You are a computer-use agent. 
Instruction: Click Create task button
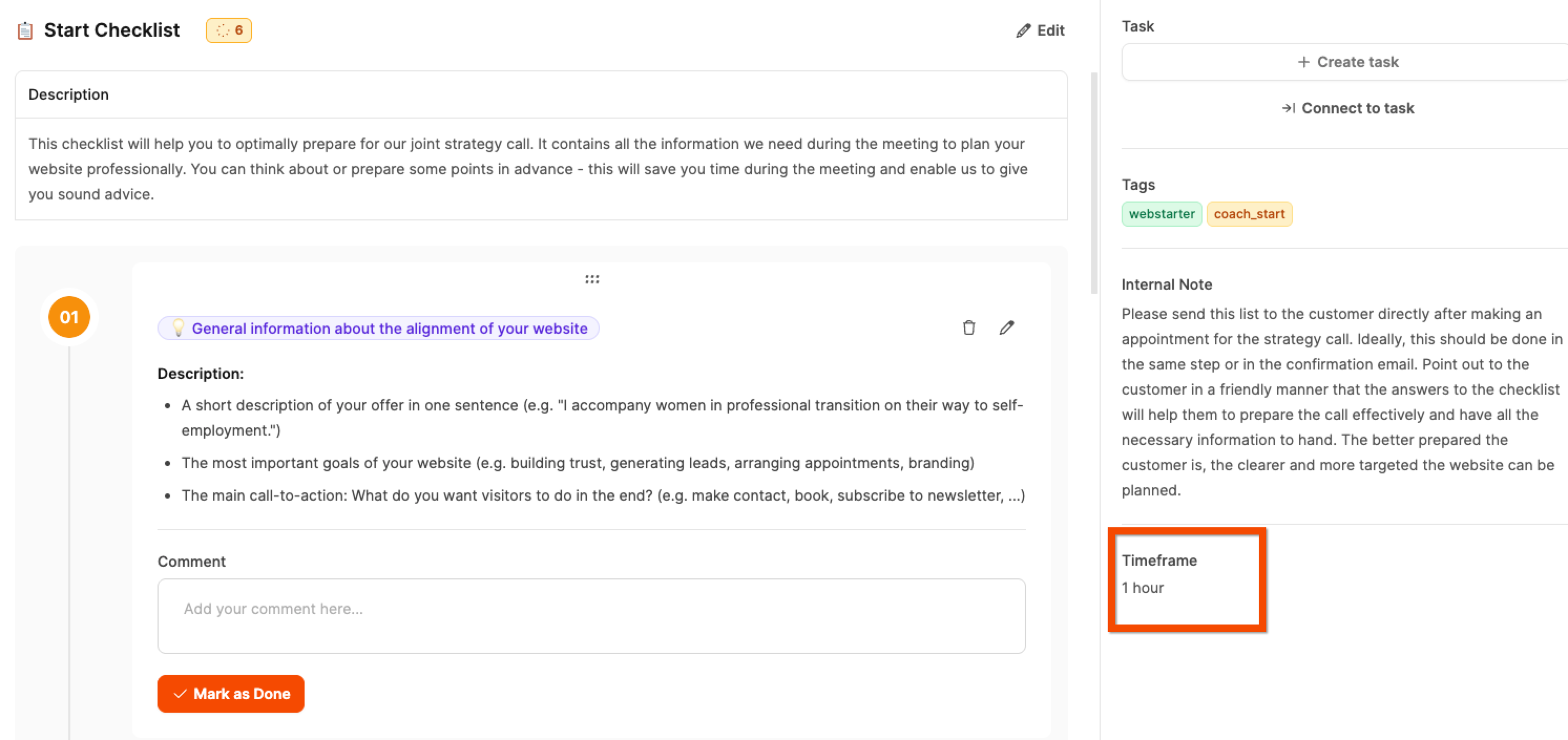pos(1347,62)
